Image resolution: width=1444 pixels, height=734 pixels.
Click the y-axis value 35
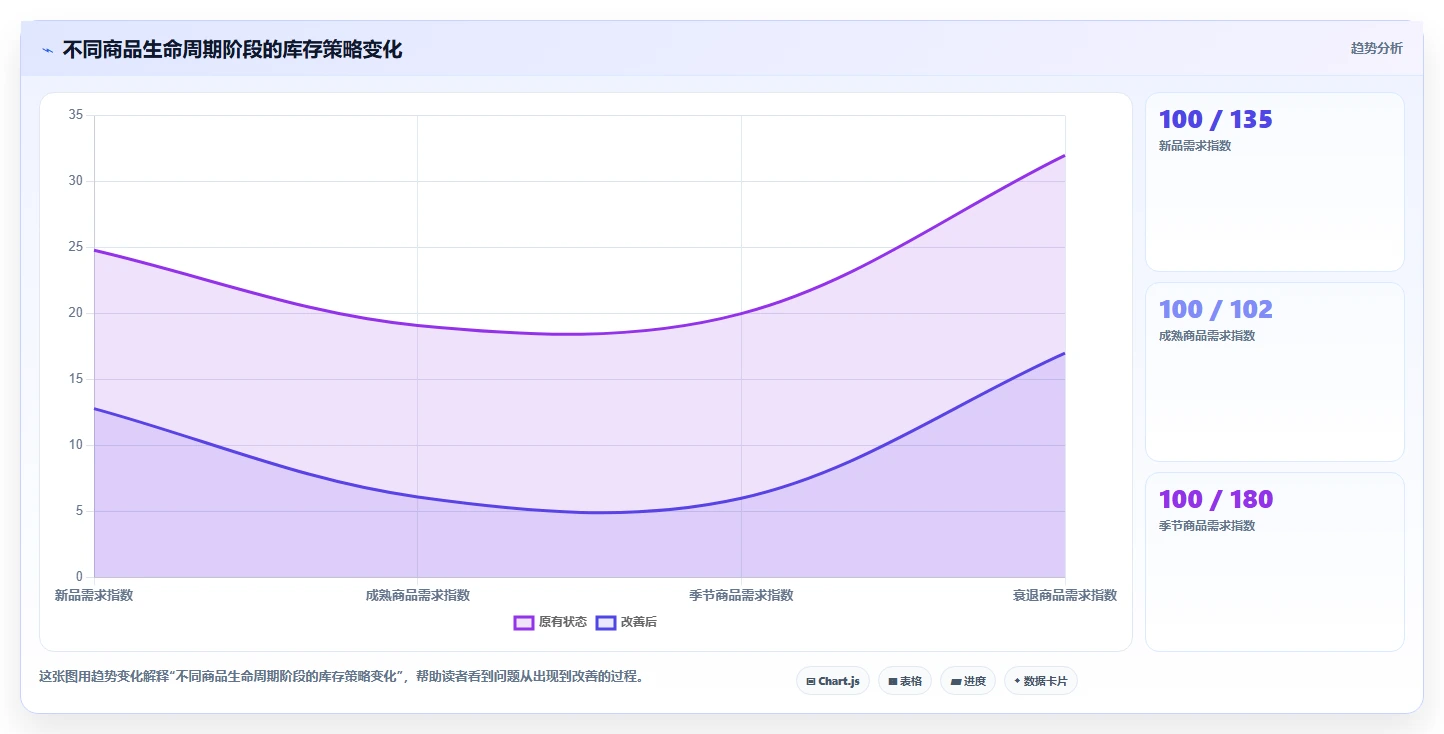pos(76,115)
